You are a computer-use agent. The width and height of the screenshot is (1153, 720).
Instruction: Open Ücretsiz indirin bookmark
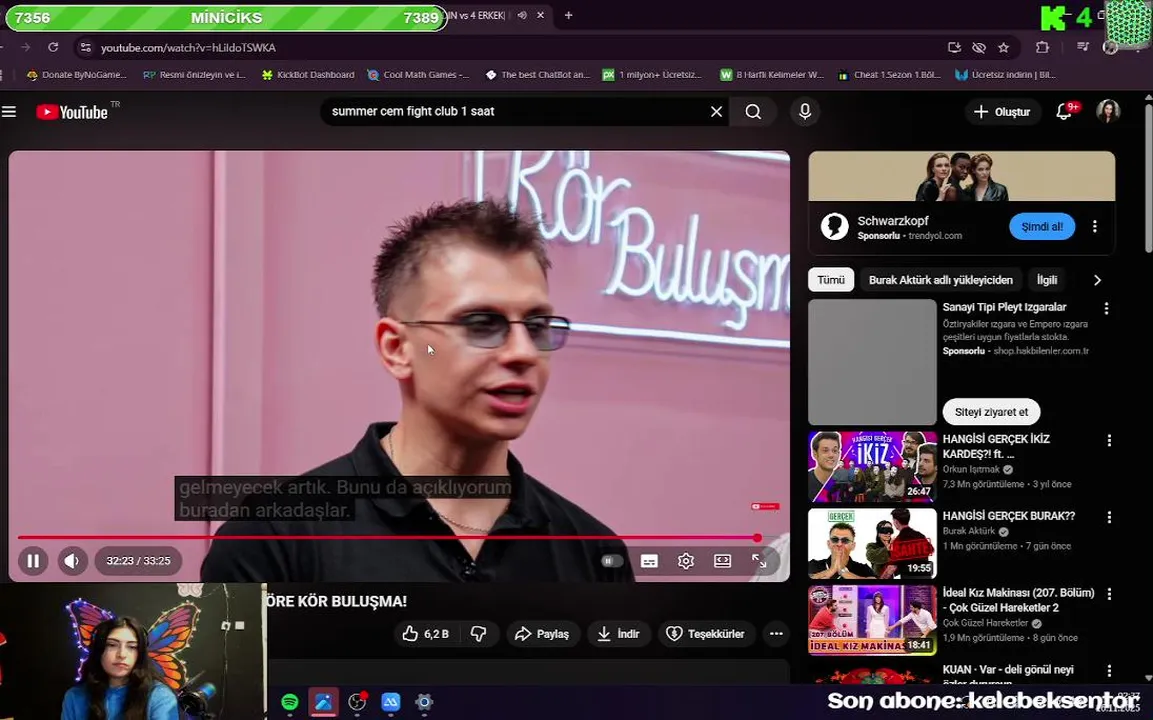(1005, 75)
